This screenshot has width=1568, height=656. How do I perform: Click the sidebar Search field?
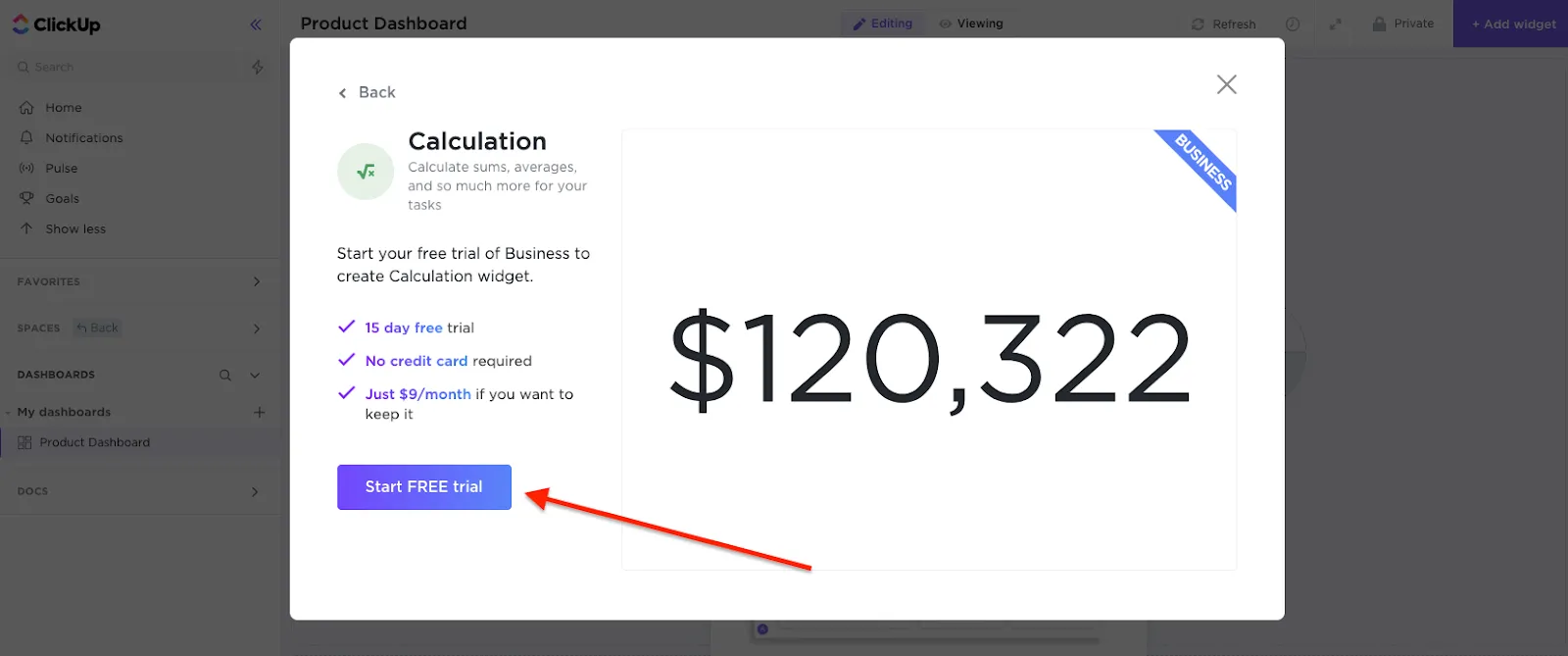coord(127,67)
